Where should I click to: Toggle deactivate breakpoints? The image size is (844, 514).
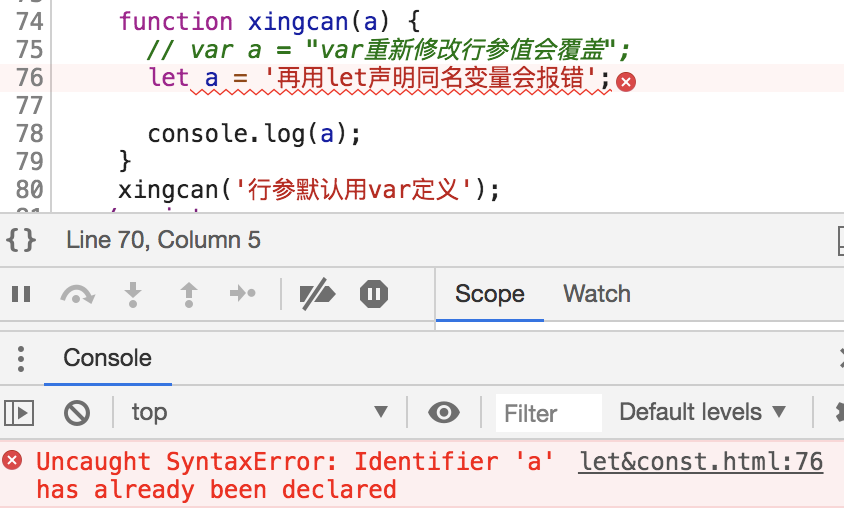pos(317,294)
